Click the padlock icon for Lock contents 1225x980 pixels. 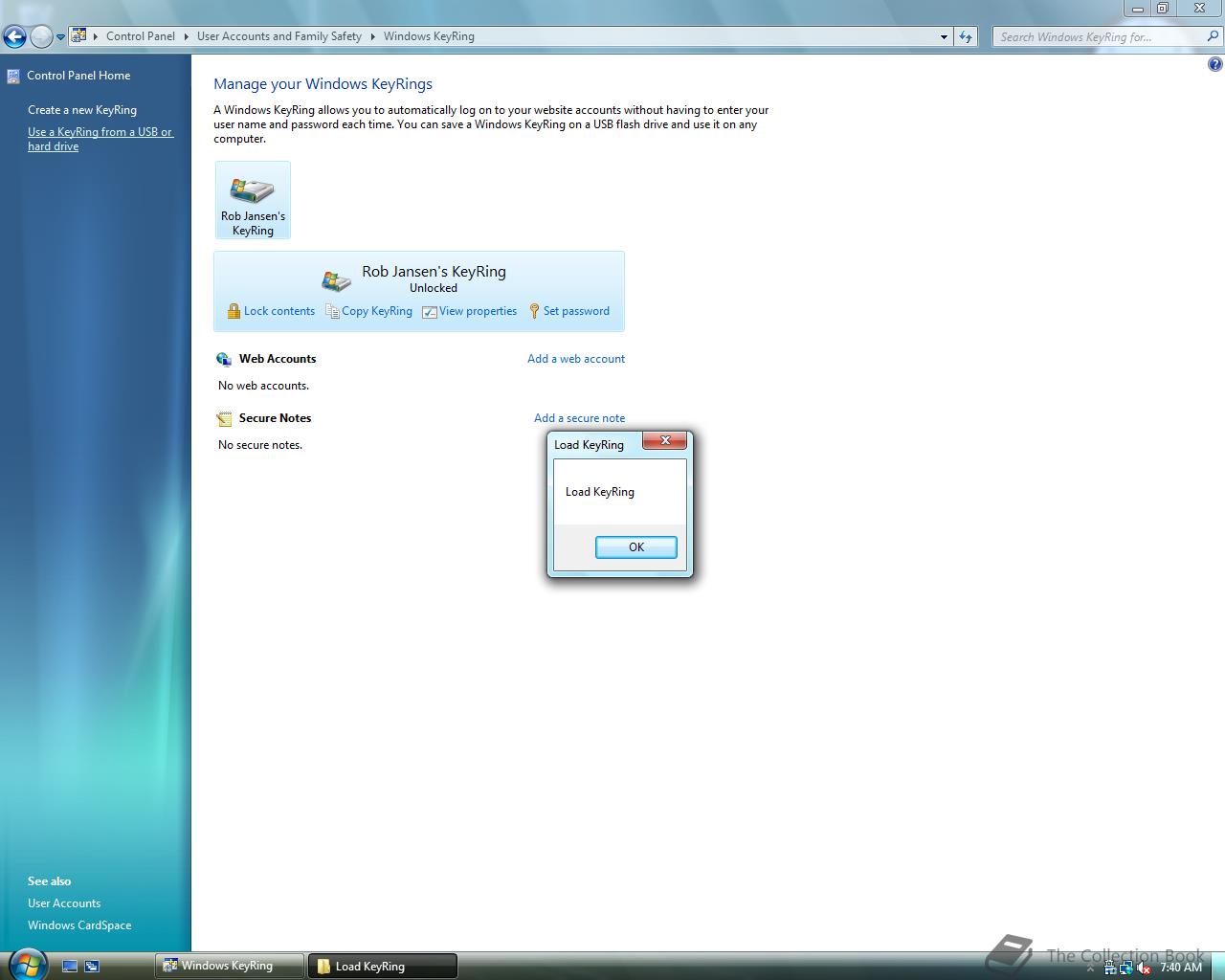click(234, 311)
